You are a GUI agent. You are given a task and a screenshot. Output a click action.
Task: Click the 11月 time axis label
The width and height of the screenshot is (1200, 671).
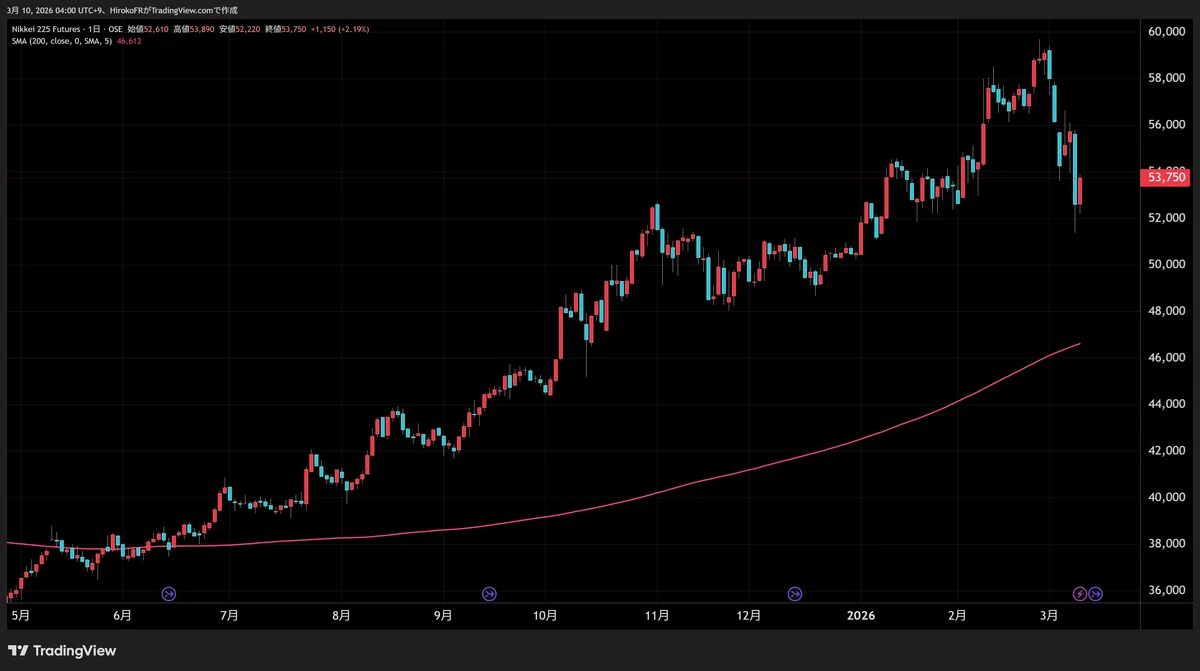point(657,616)
